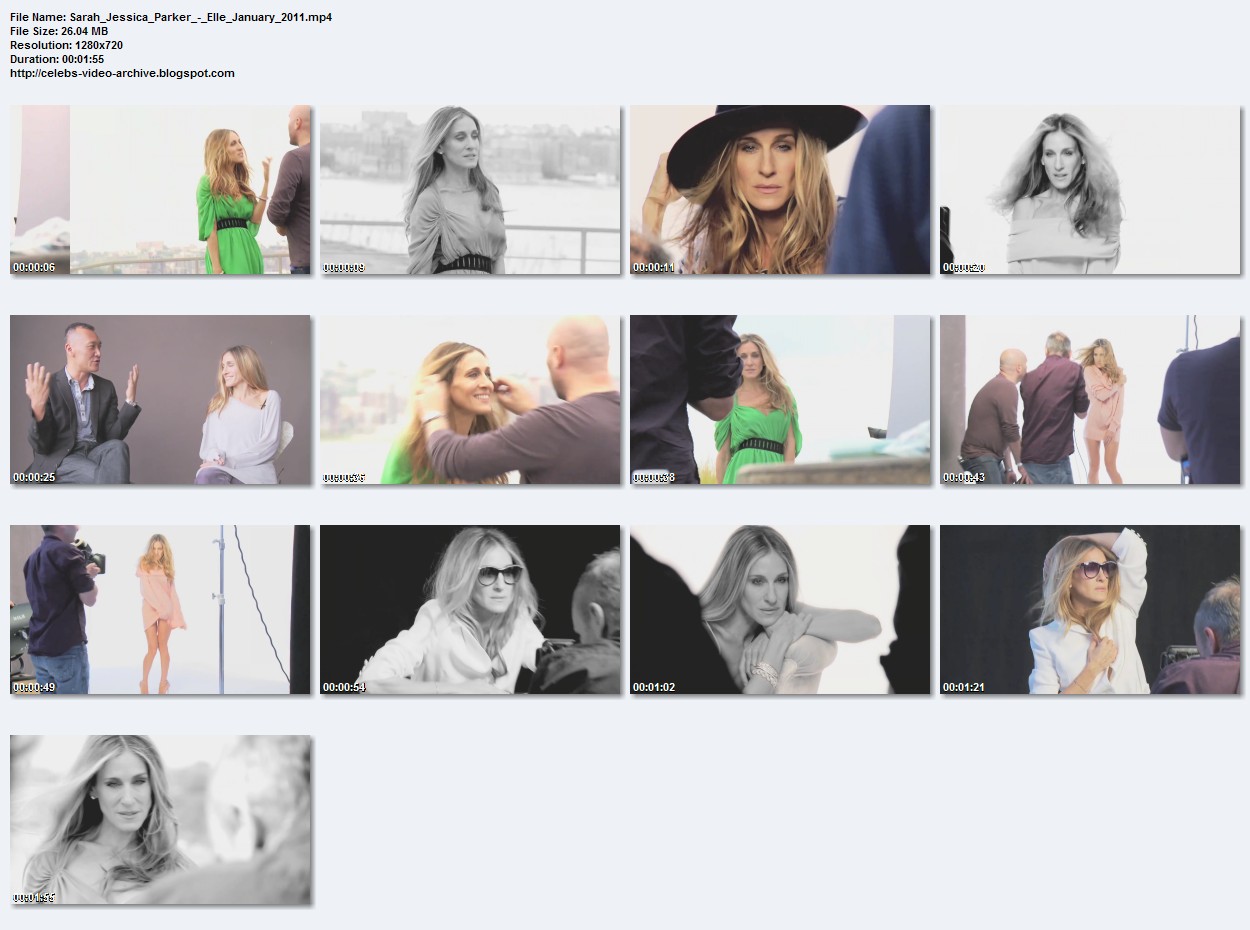This screenshot has width=1250, height=930.
Task: Select the thumbnail of the seated interview with the gesturing man
Action: coord(160,400)
